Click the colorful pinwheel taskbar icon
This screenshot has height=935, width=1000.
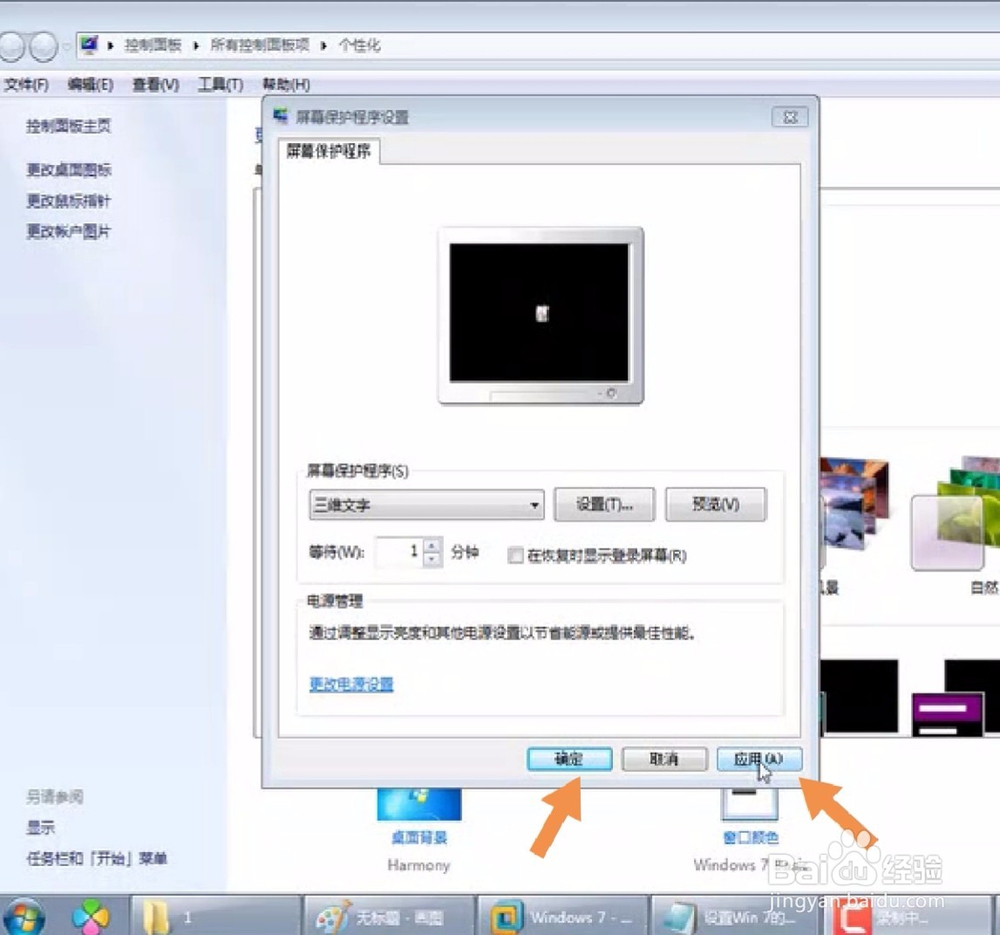(x=90, y=917)
